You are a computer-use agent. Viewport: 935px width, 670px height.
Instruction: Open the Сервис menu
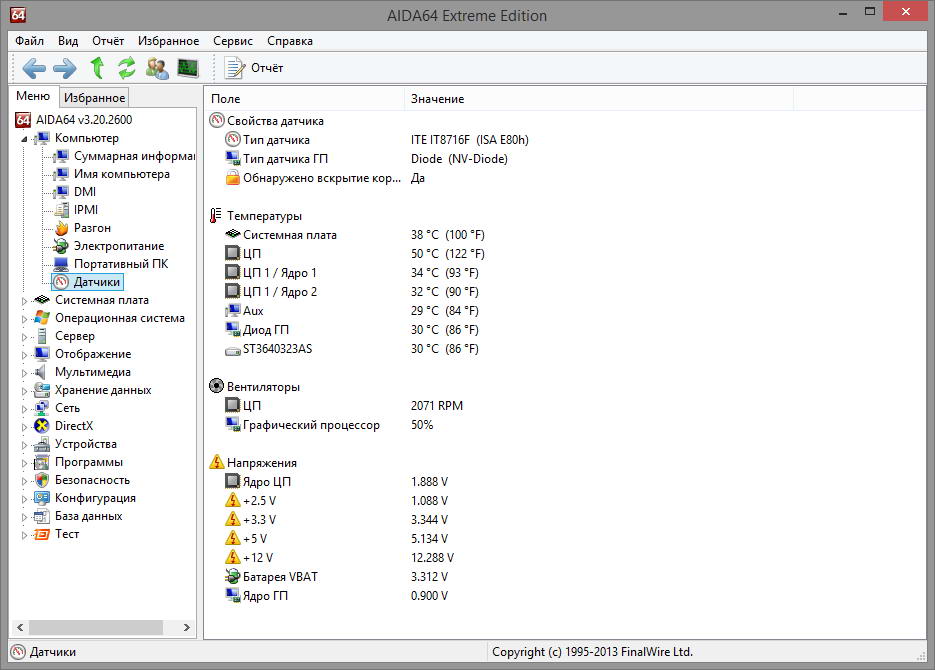tap(233, 41)
